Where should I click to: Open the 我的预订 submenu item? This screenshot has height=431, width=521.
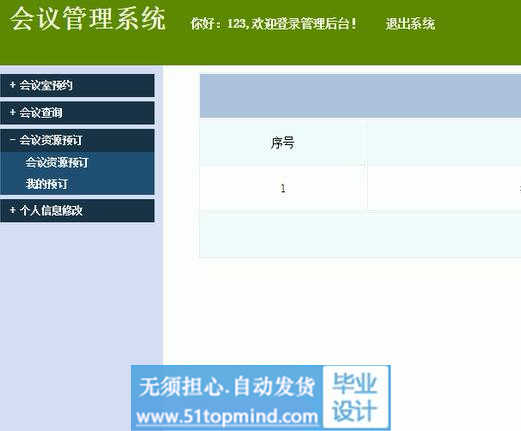[47, 184]
